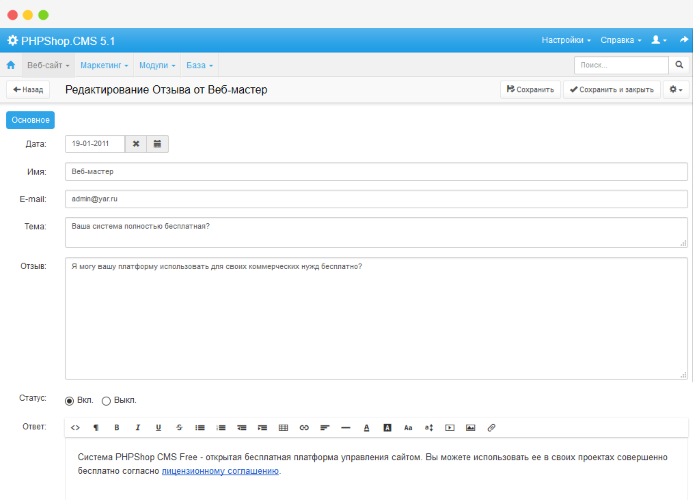The width and height of the screenshot is (693, 500).
Task: Click inside the answer editor text body
Action: point(376,469)
